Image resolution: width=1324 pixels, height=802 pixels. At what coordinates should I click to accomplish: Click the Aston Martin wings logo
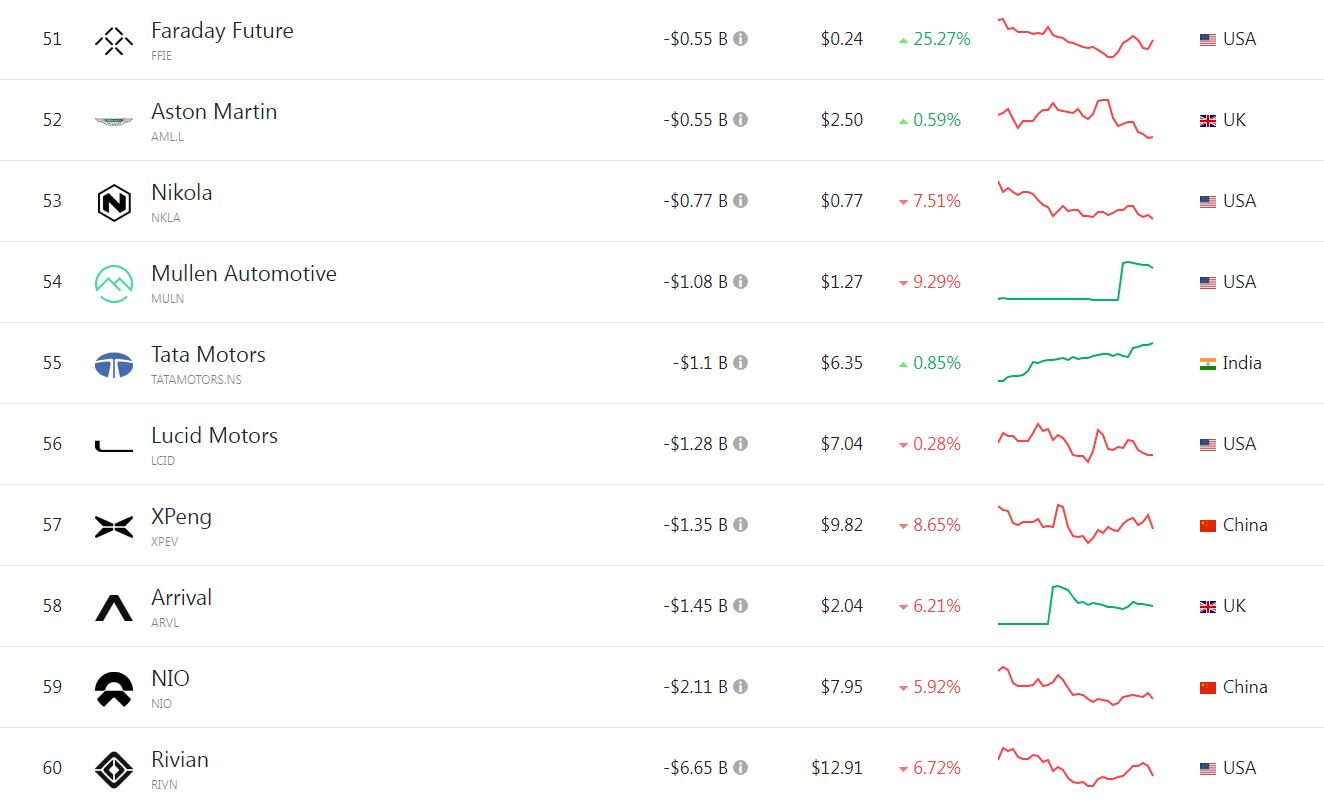click(x=113, y=121)
